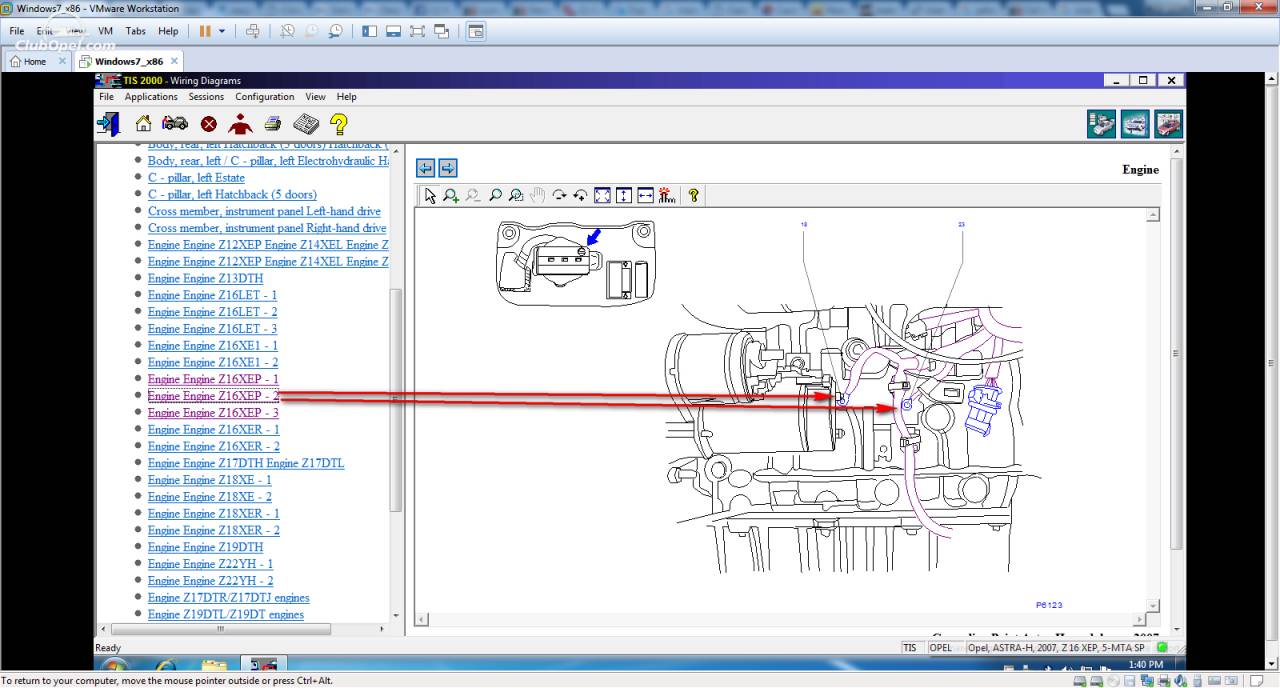Image resolution: width=1280 pixels, height=688 pixels.
Task: Click the TIS exit door icon
Action: point(108,124)
